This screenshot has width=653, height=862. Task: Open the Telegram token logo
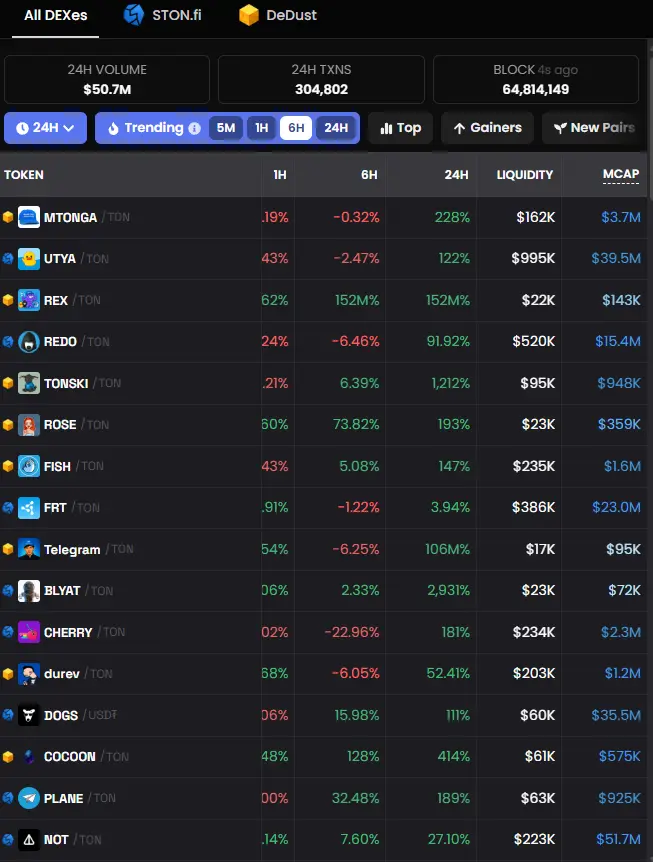click(29, 549)
